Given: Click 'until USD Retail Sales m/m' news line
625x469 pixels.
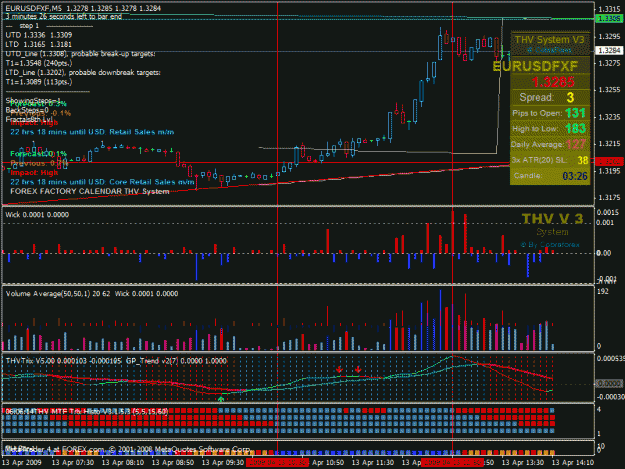Looking at the screenshot, I should [92, 132].
